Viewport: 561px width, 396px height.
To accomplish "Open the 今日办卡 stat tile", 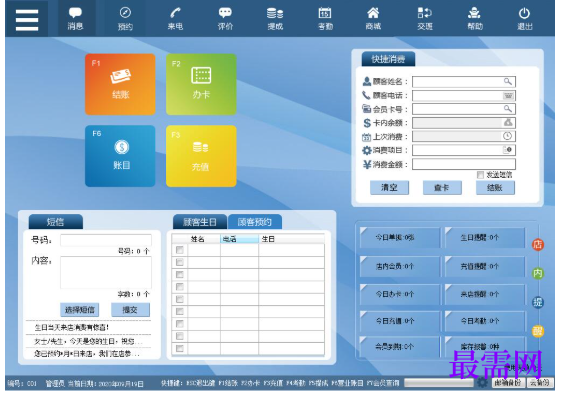I will tap(399, 294).
